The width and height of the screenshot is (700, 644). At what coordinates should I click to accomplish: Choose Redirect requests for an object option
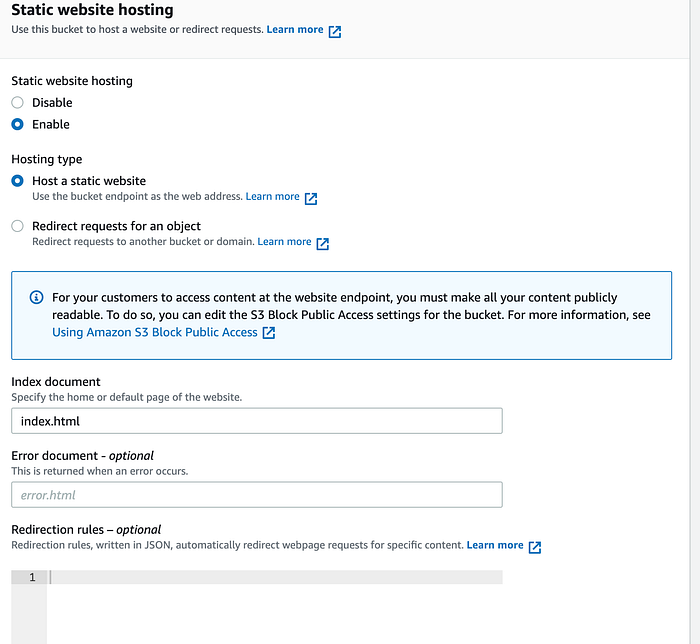[17, 226]
